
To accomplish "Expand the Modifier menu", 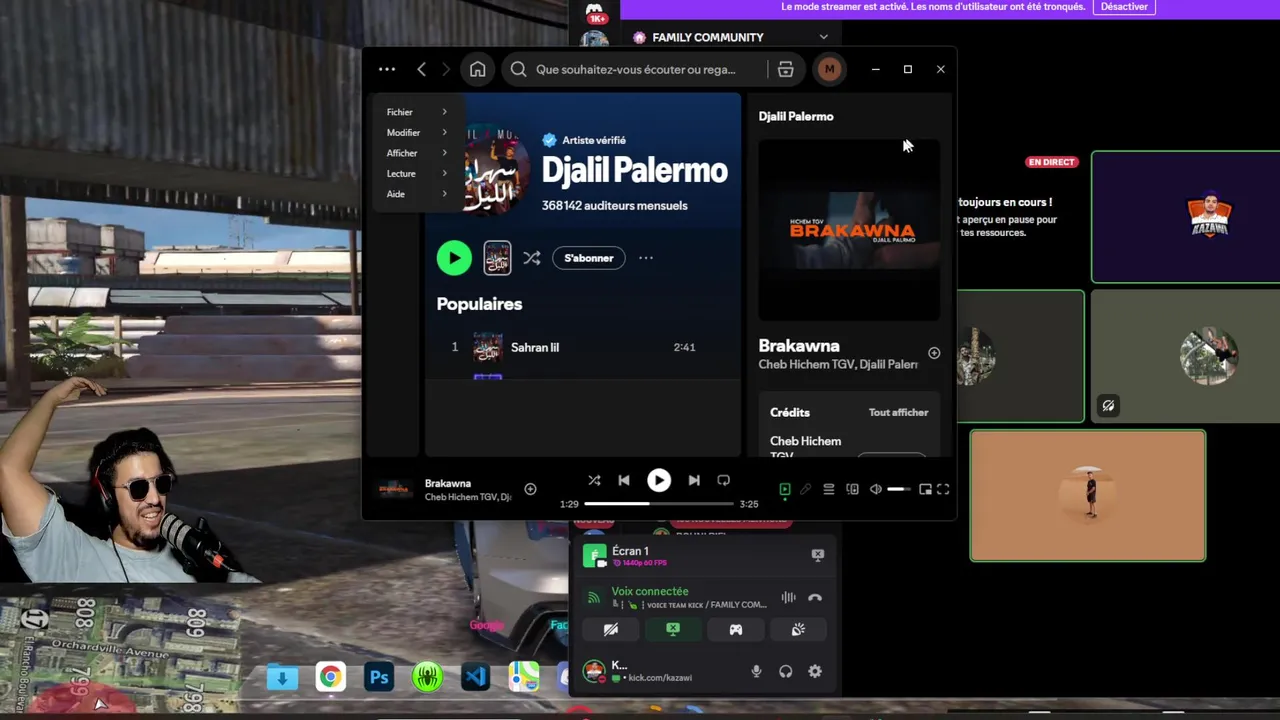I will coord(416,132).
